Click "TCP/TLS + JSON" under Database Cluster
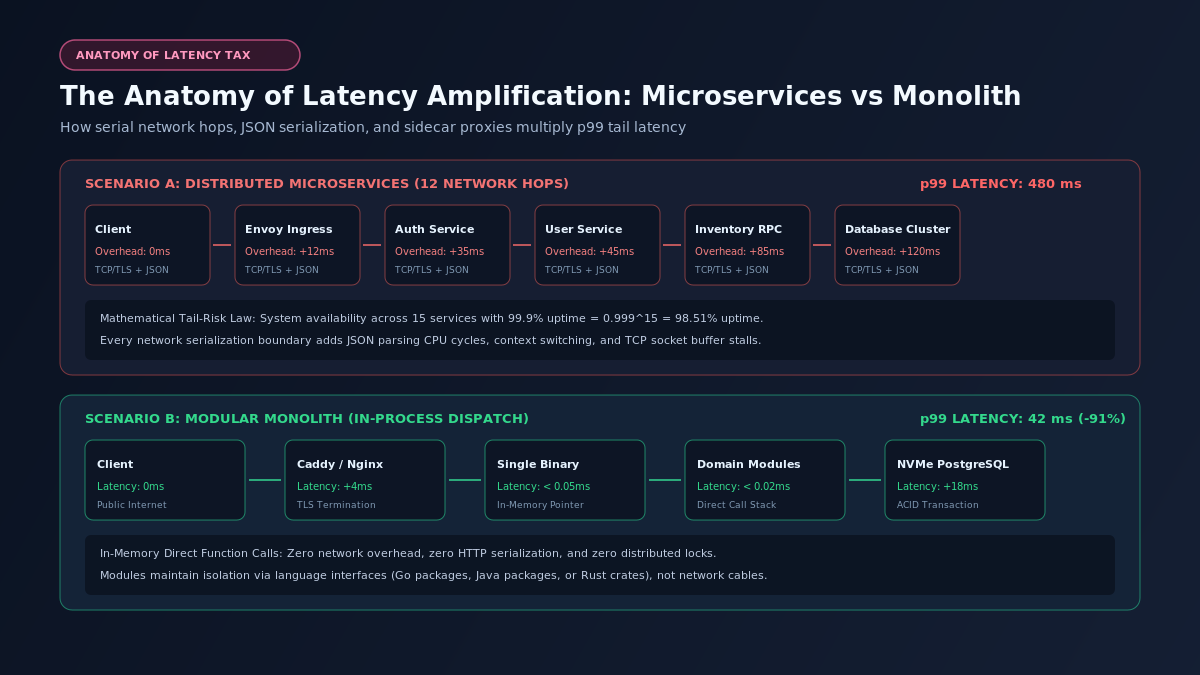This screenshot has height=675, width=1200. (882, 270)
